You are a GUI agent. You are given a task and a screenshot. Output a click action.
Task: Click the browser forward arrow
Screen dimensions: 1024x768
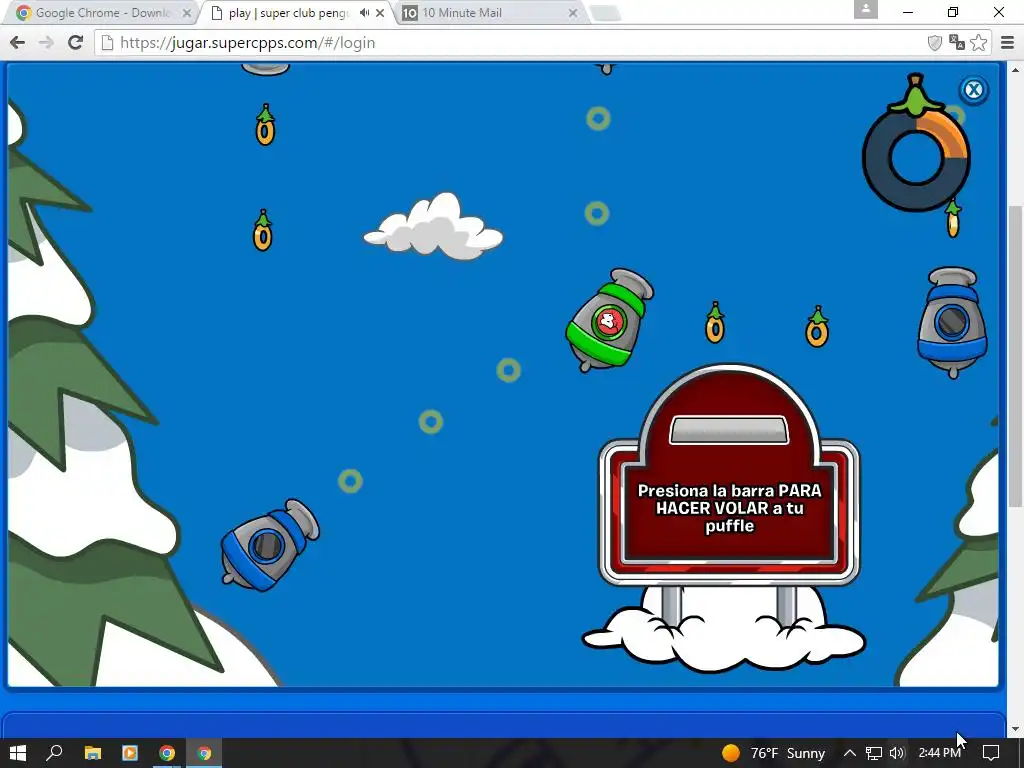pyautogui.click(x=46, y=42)
